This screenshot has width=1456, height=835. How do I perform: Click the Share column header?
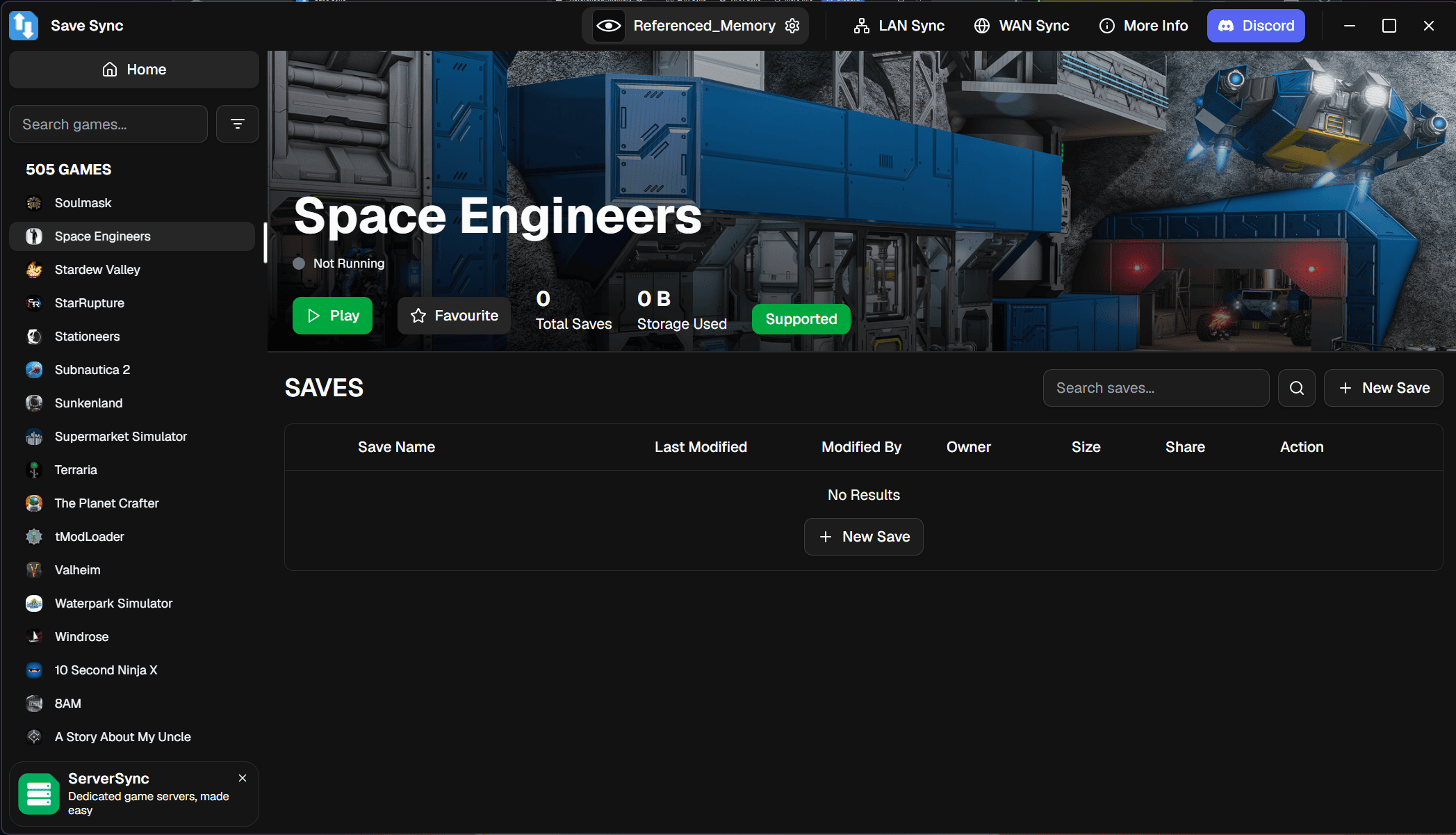[x=1185, y=447]
